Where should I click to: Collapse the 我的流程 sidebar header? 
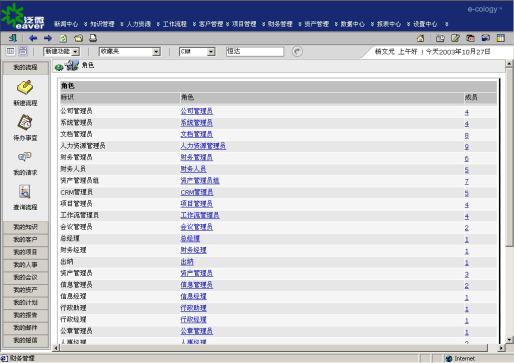(25, 68)
